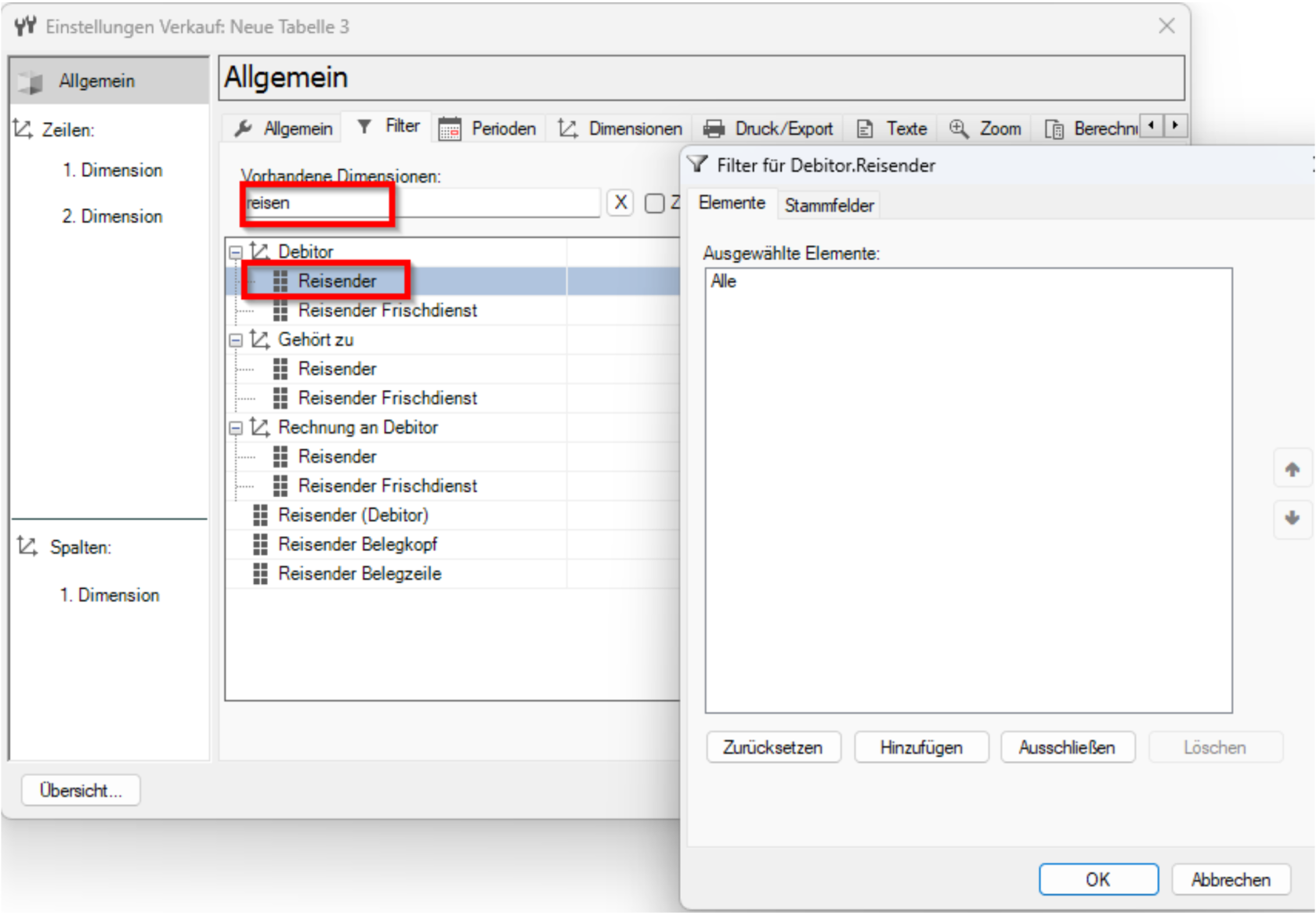Screen dimensions: 1316x916
Task: Clear search with the X button
Action: click(620, 203)
